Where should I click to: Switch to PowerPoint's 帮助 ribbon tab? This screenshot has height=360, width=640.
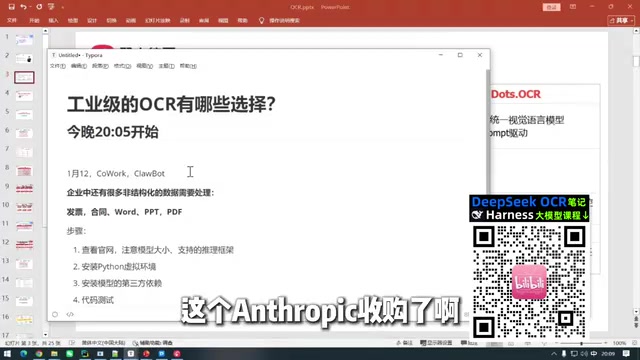(x=242, y=20)
